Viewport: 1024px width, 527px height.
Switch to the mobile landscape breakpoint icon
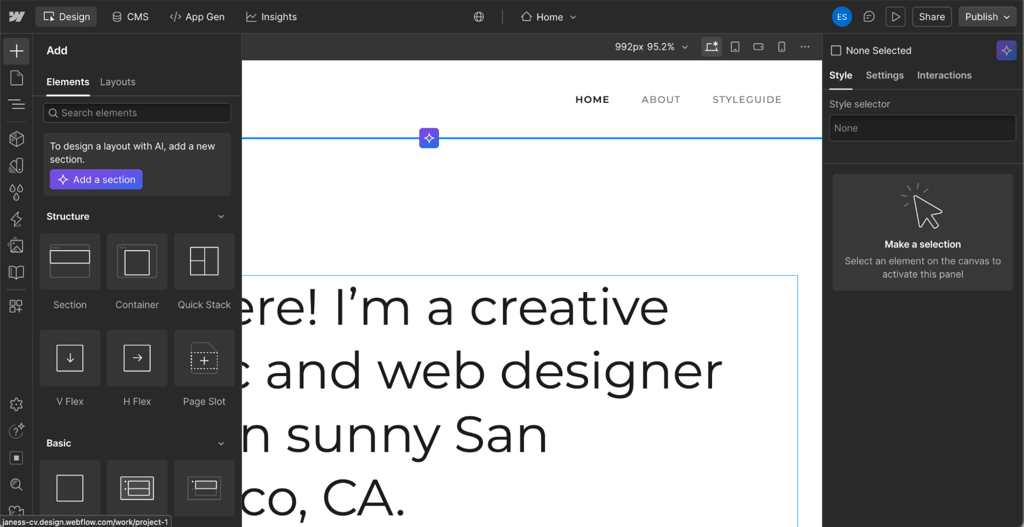(758, 47)
